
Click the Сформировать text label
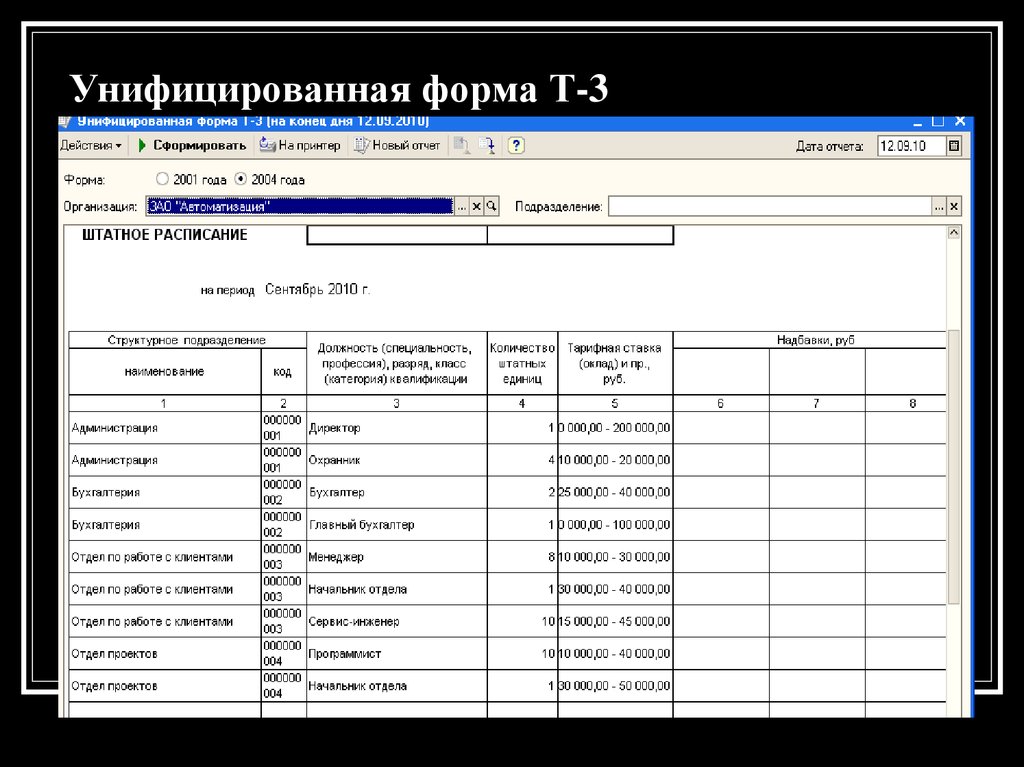coord(200,145)
